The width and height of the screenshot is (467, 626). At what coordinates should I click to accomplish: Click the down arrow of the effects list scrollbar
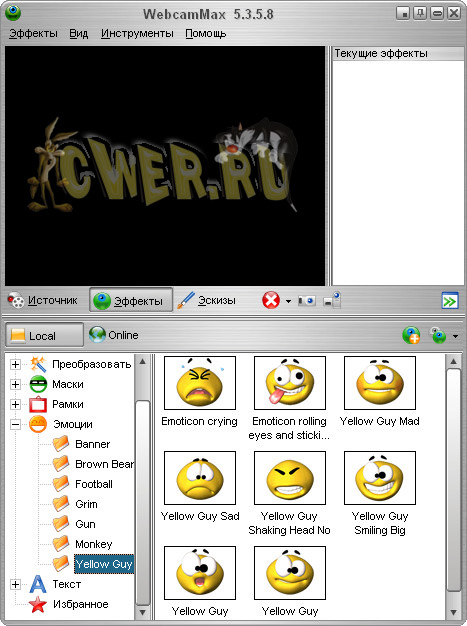coord(453,612)
